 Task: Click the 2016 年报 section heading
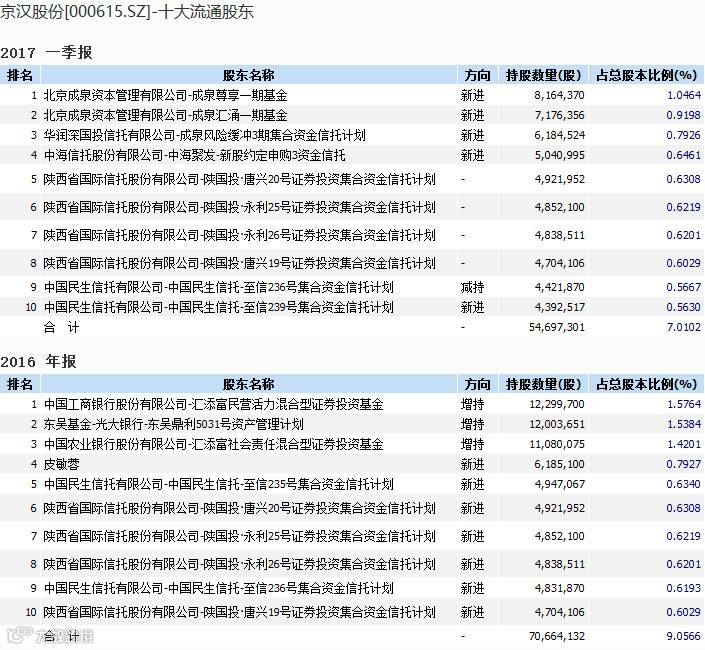pos(38,361)
